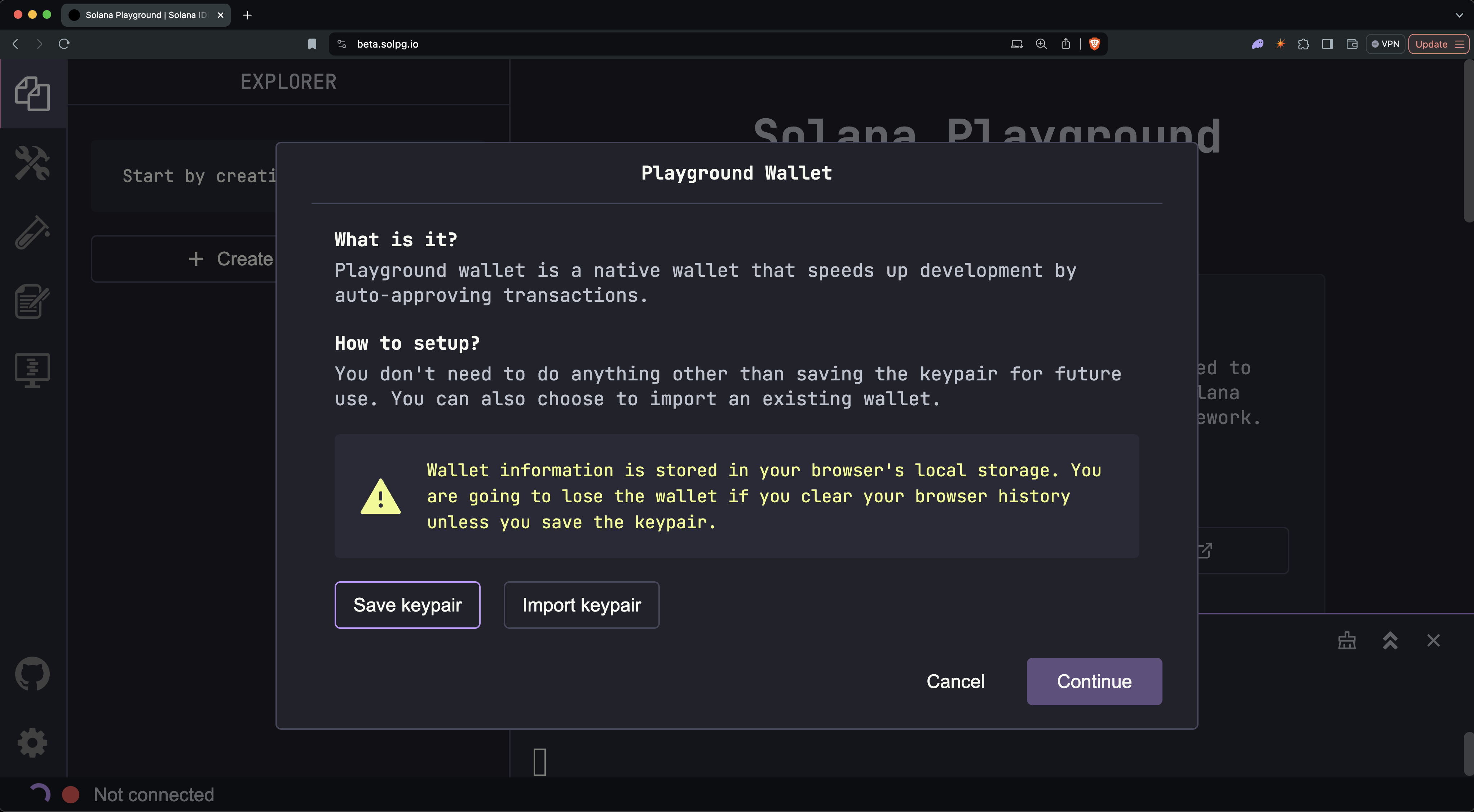Toggle the browser sidebar panel icon
This screenshot has height=812, width=1474.
[x=1328, y=44]
